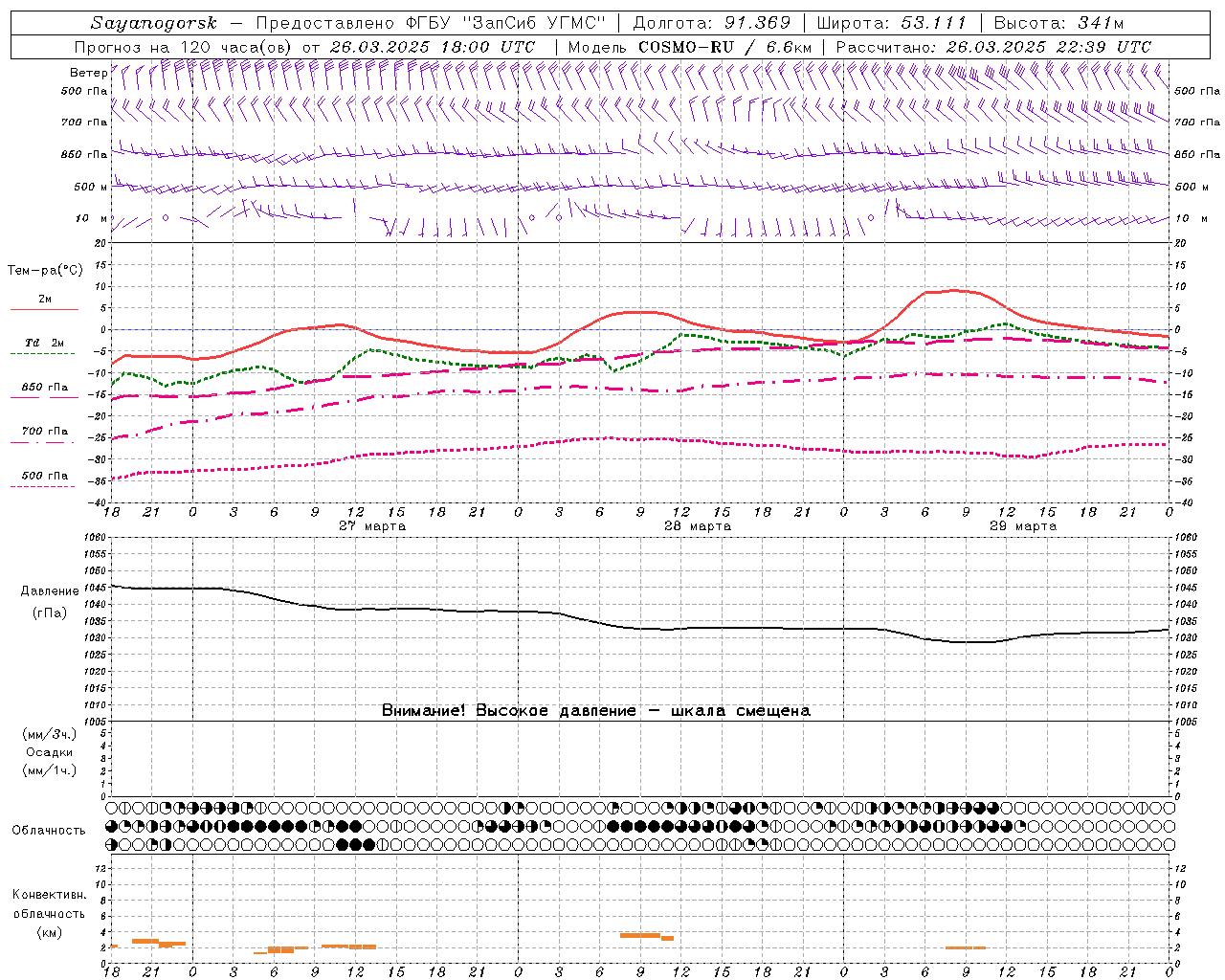This screenshot has height=980, width=1225.
Task: Click the 'Конвективн.' convective label
Action: [x=49, y=895]
